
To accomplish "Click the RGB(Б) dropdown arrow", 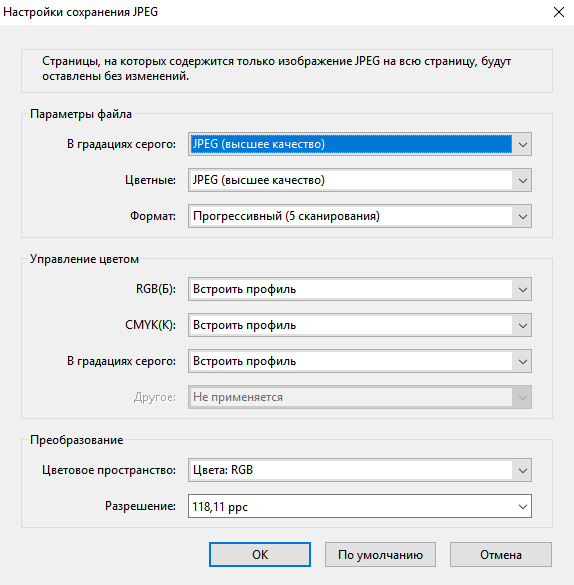I will pos(523,290).
